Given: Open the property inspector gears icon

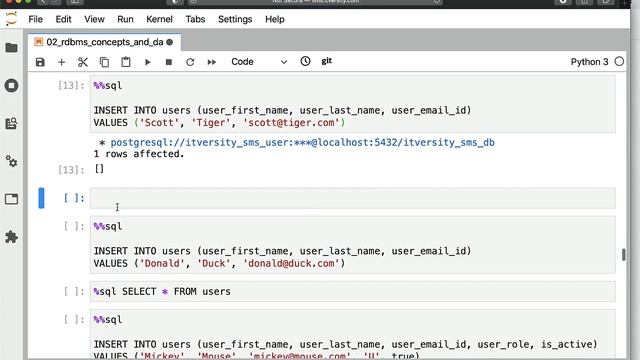Looking at the screenshot, I should pos(11,162).
